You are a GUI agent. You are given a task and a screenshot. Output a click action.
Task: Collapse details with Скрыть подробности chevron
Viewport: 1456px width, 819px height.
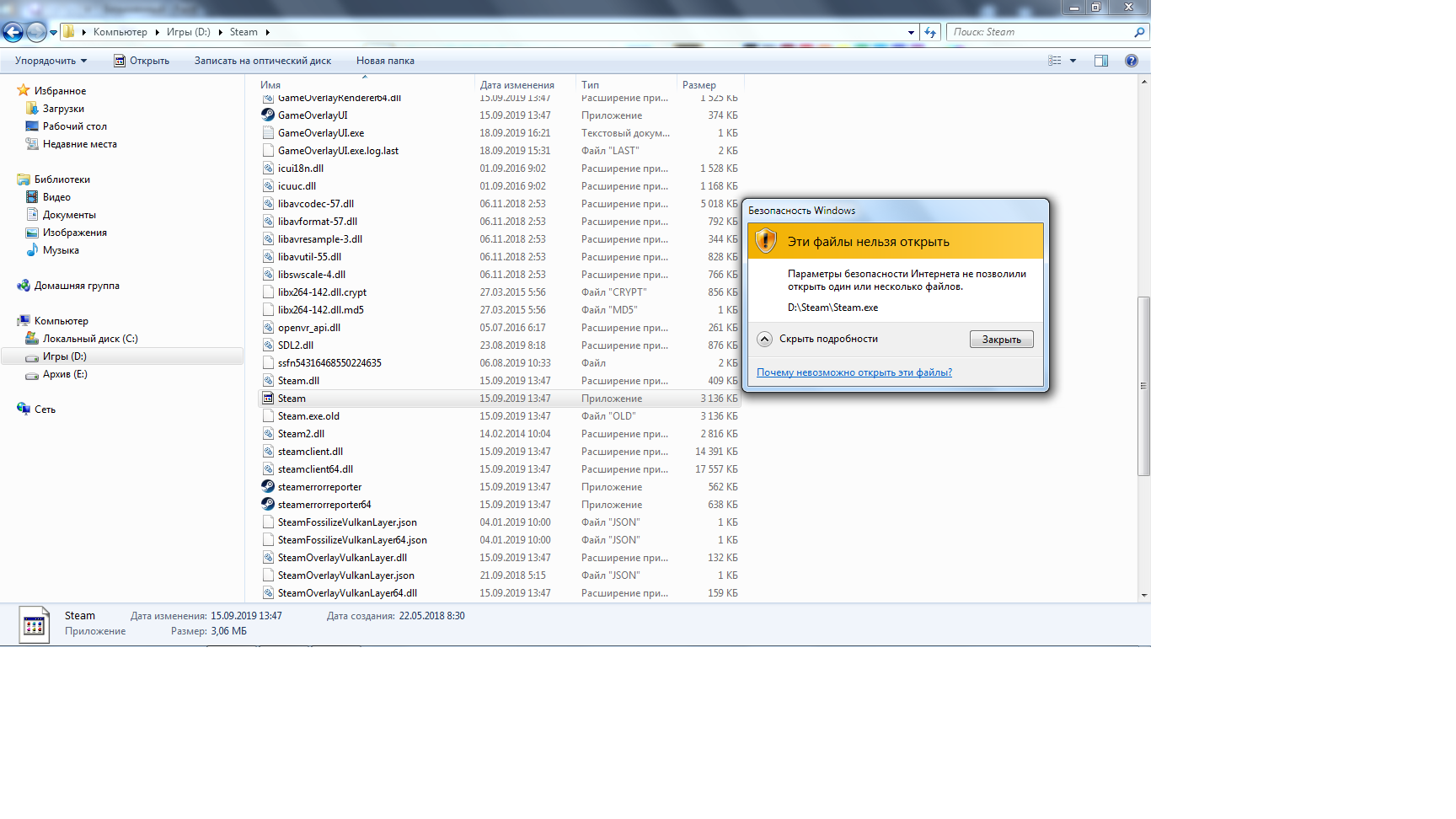pos(764,339)
